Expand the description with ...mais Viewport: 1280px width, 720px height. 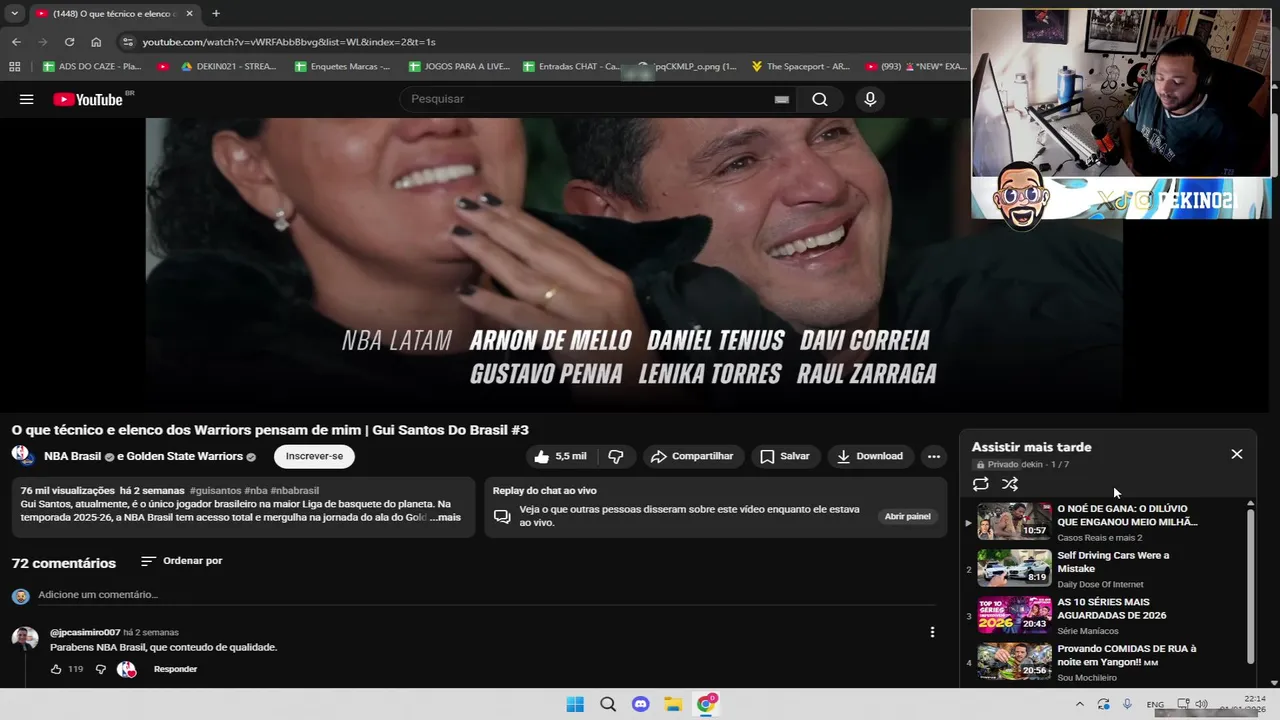(x=446, y=517)
